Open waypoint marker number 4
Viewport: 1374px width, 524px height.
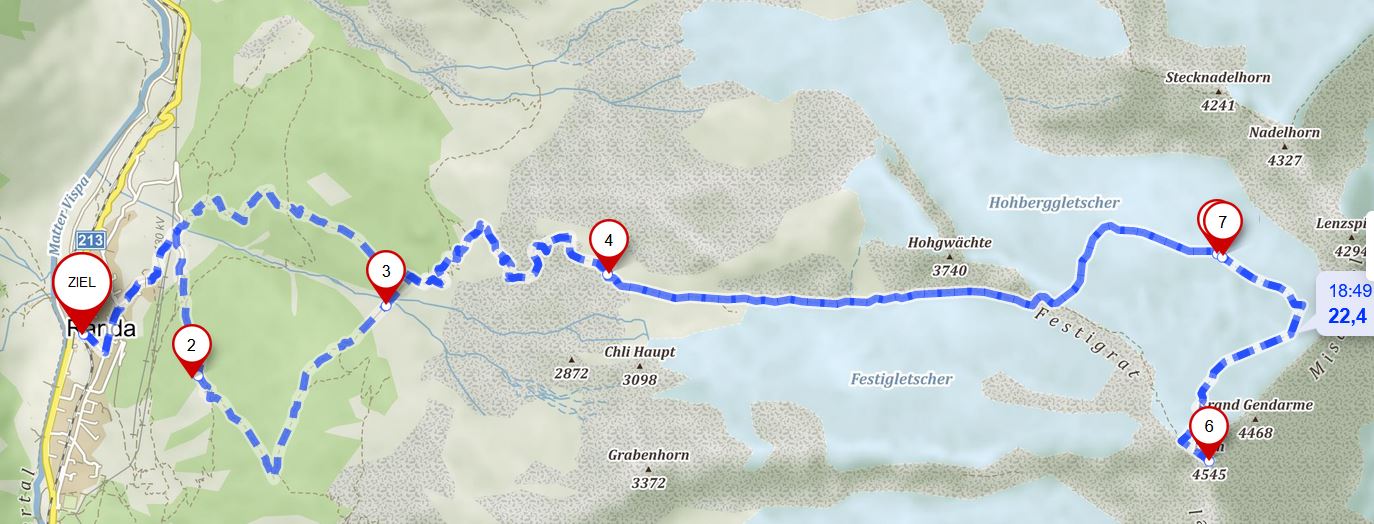(608, 244)
